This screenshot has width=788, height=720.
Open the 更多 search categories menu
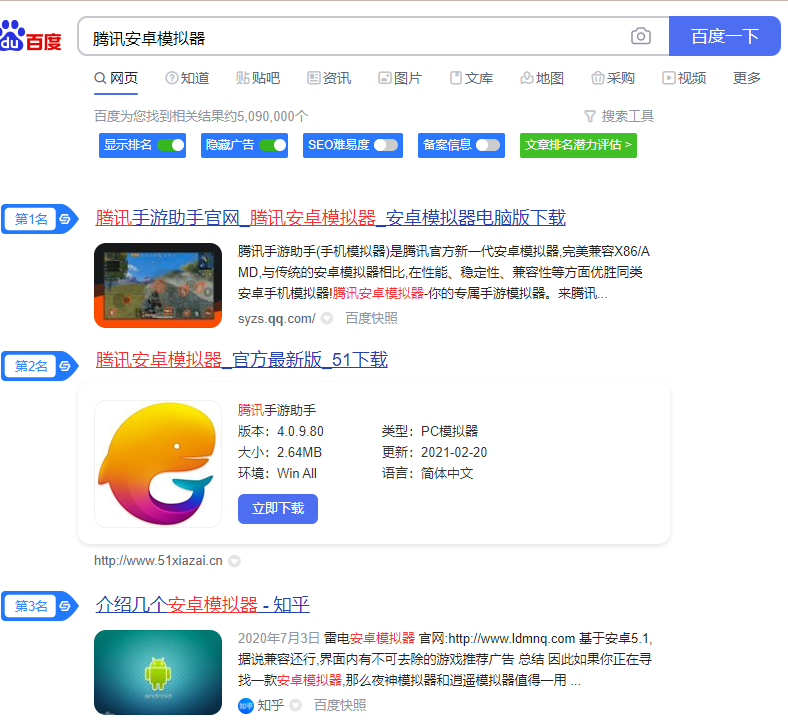(746, 78)
